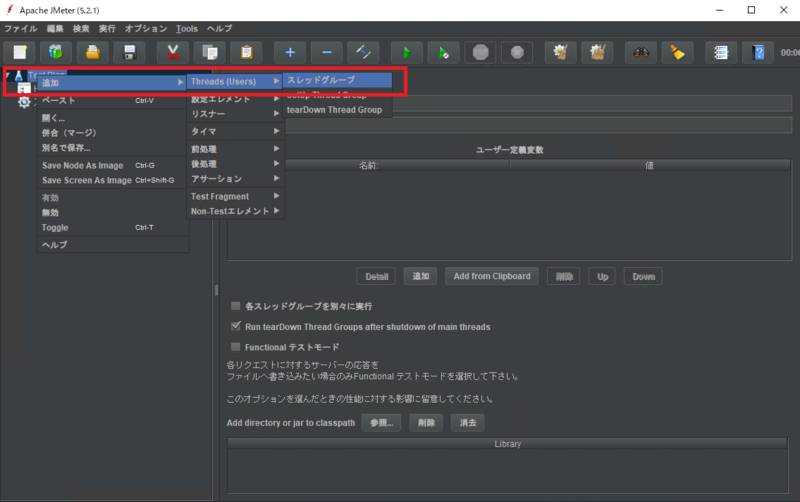Uncheck Run tearDown Thread Groups checkbox
Image resolution: width=800 pixels, height=502 pixels.
tap(235, 326)
